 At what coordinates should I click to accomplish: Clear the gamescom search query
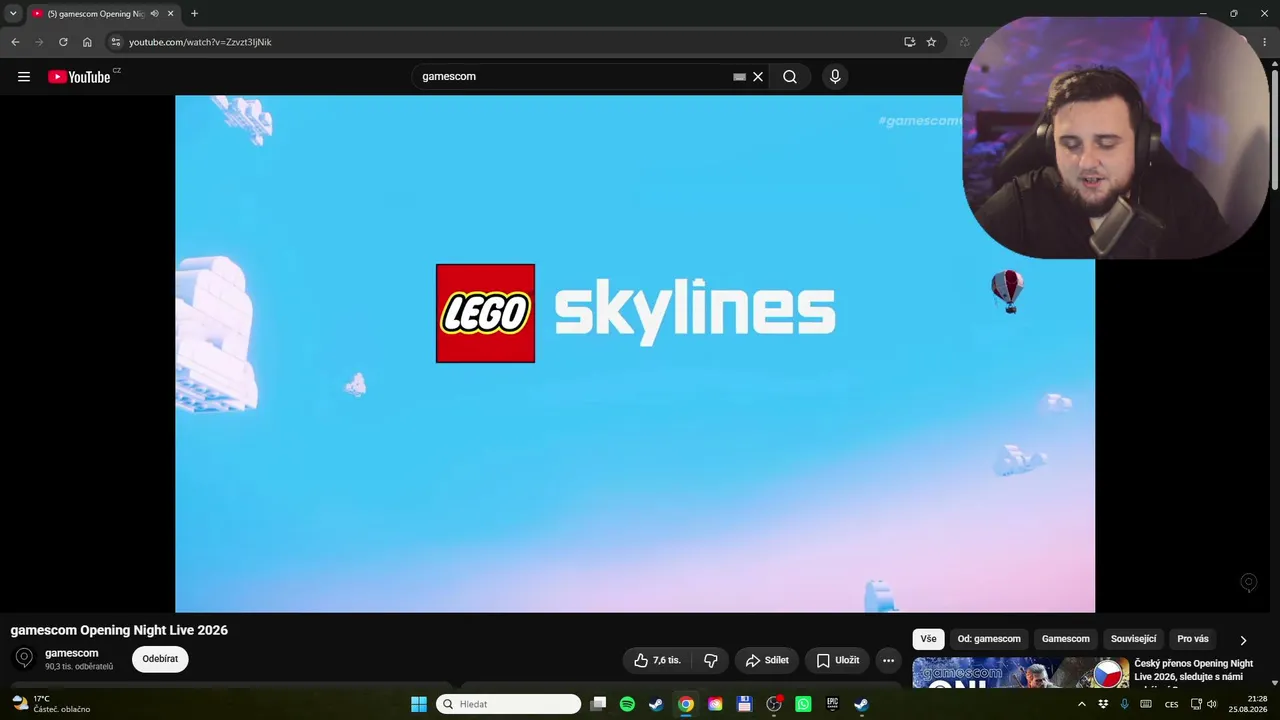coord(758,77)
